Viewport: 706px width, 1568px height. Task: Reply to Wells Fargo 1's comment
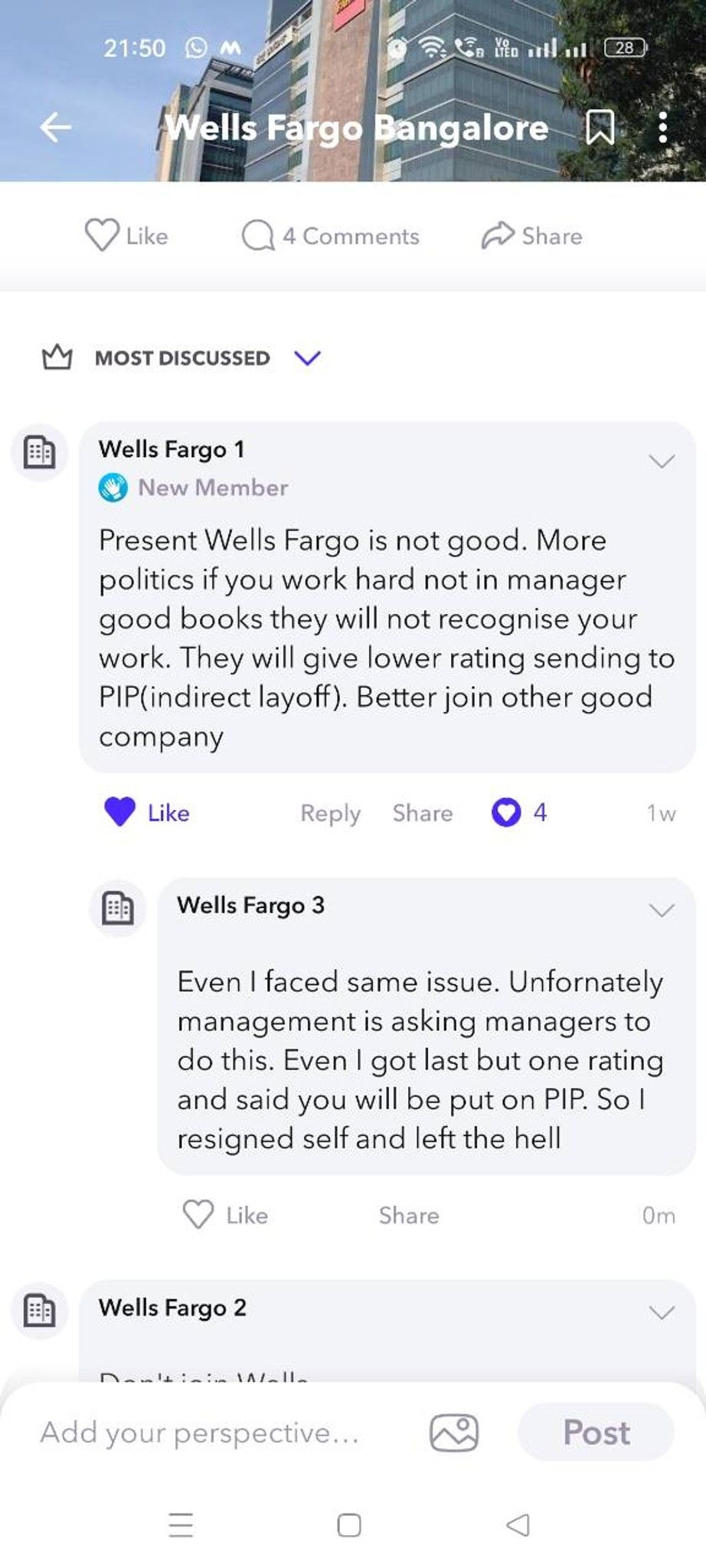(x=330, y=813)
